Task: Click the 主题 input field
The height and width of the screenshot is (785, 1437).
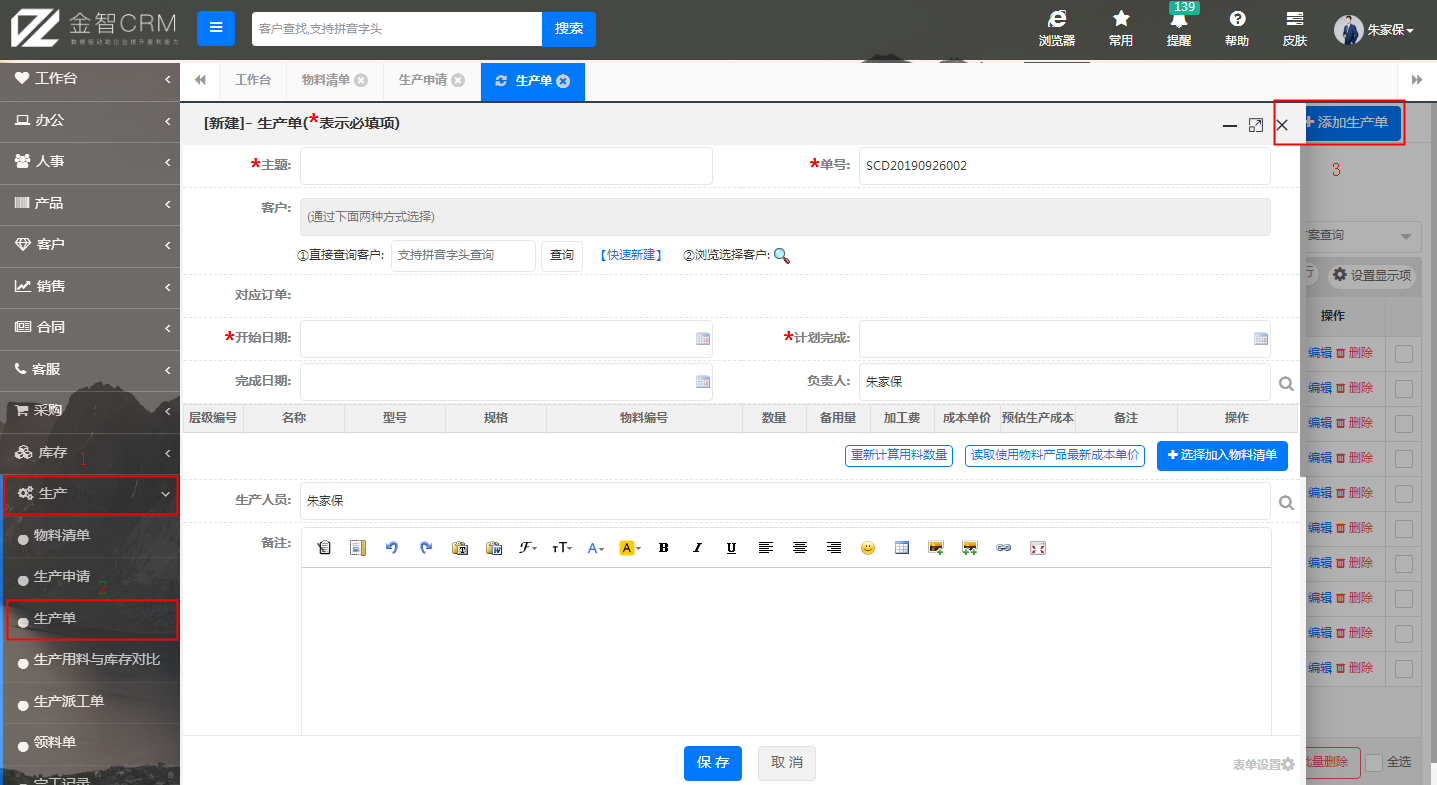Action: point(506,166)
